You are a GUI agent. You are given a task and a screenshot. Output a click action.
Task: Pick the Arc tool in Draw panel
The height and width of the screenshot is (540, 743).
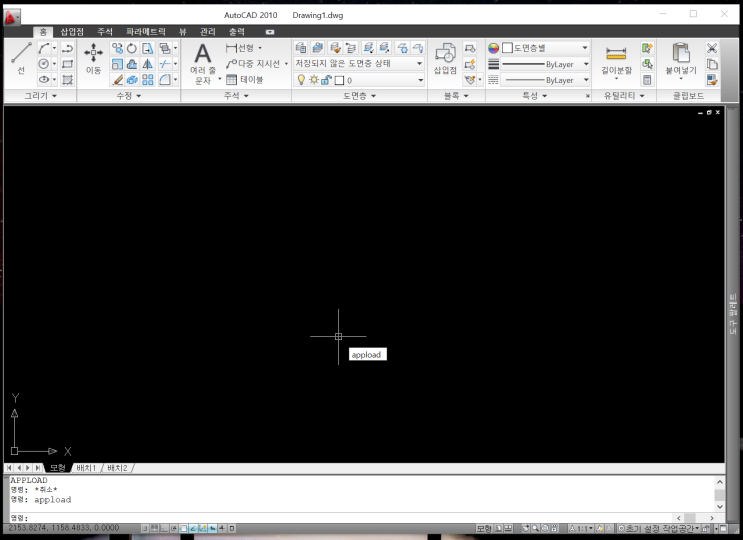click(x=44, y=48)
